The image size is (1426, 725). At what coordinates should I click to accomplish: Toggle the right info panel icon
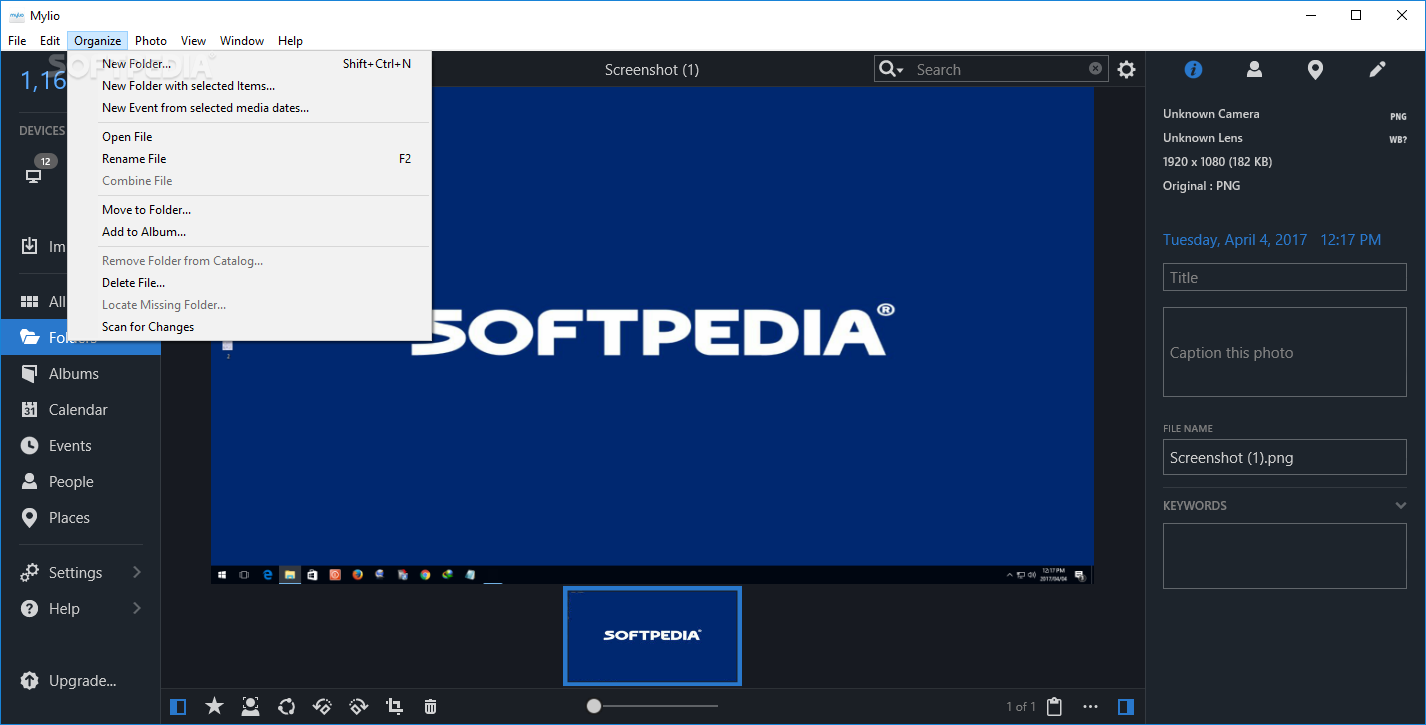point(1126,707)
